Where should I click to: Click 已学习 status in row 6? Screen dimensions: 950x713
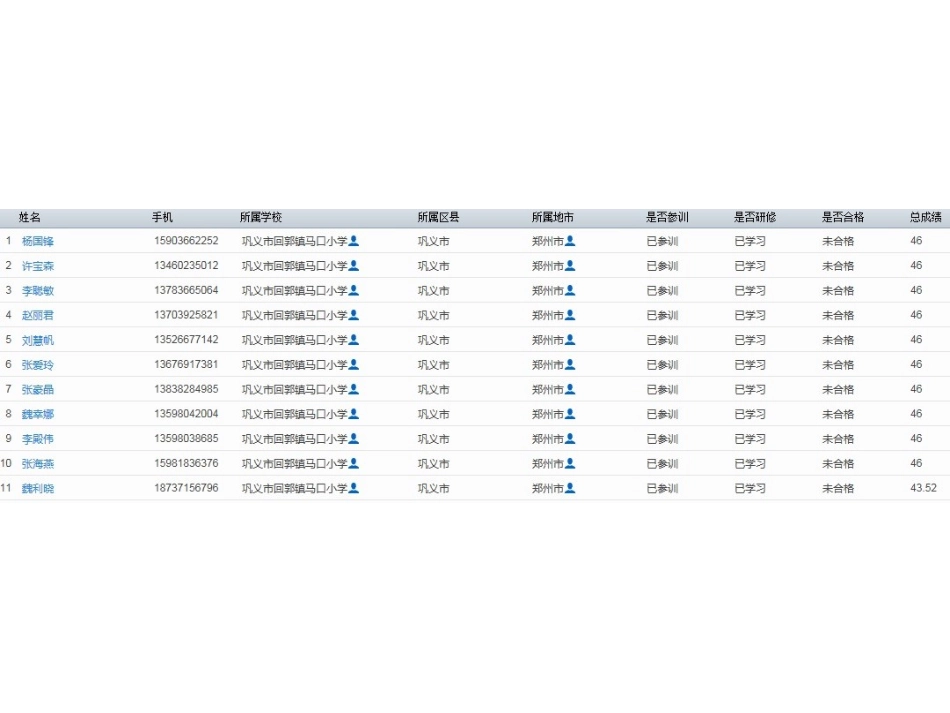coord(750,365)
